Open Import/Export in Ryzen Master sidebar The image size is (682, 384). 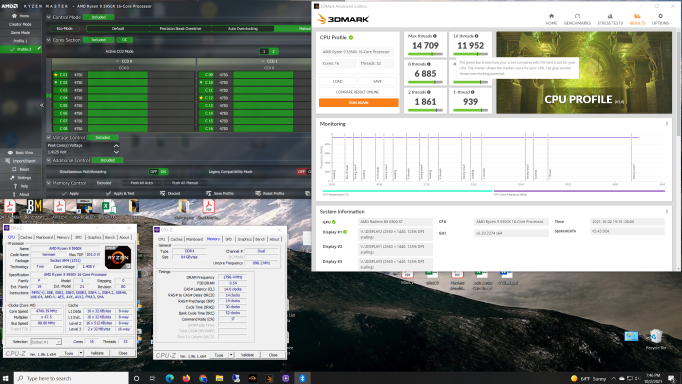[x=20, y=161]
